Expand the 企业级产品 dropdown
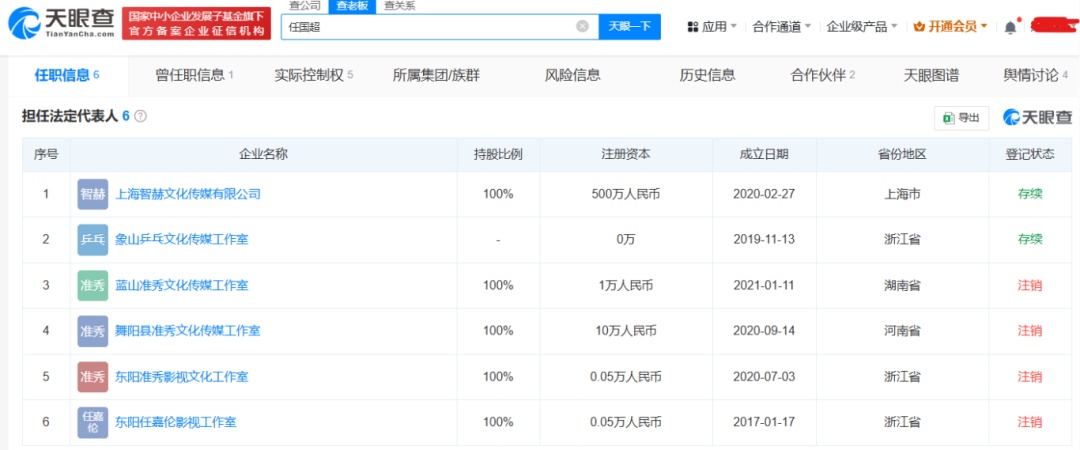The width and height of the screenshot is (1080, 450). [x=862, y=27]
